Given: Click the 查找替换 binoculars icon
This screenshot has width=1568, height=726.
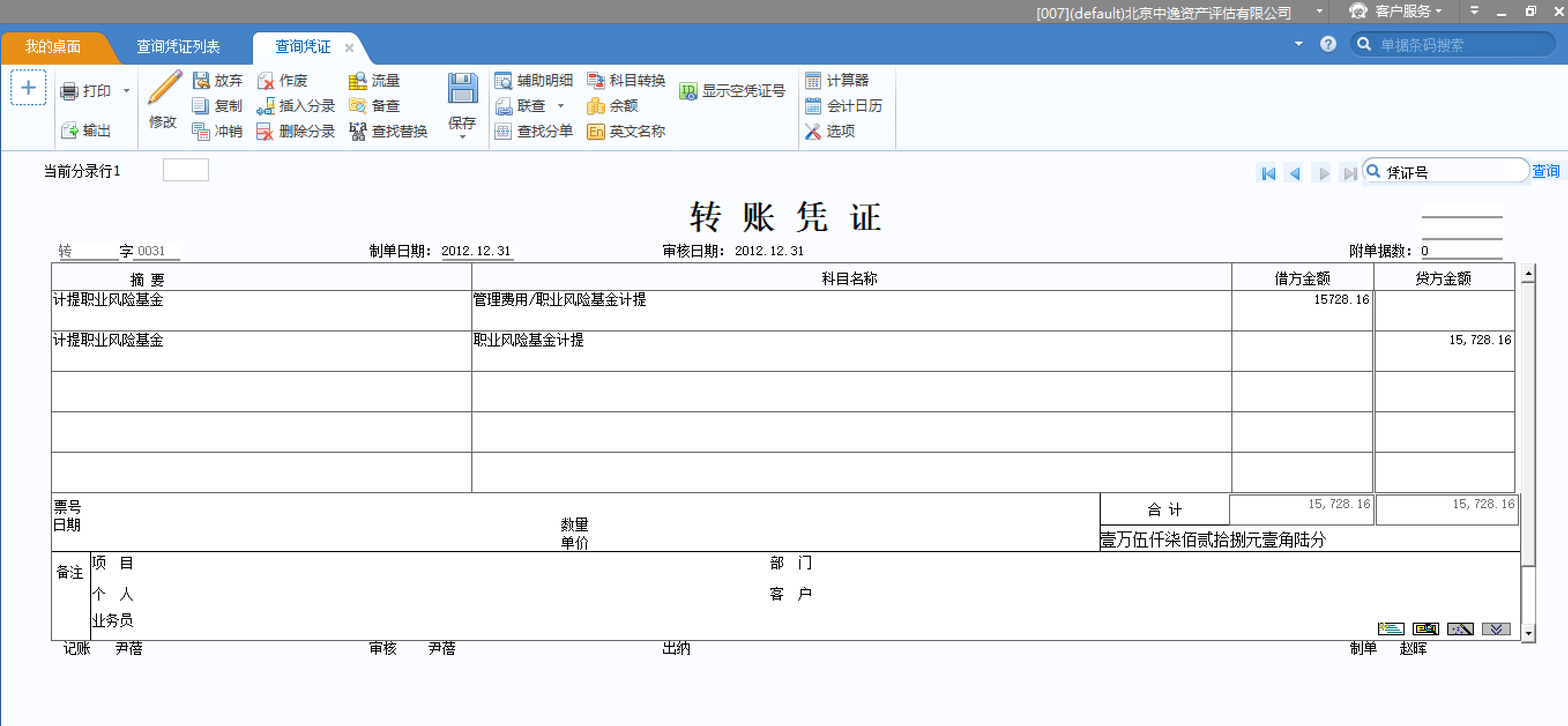Looking at the screenshot, I should coord(357,132).
